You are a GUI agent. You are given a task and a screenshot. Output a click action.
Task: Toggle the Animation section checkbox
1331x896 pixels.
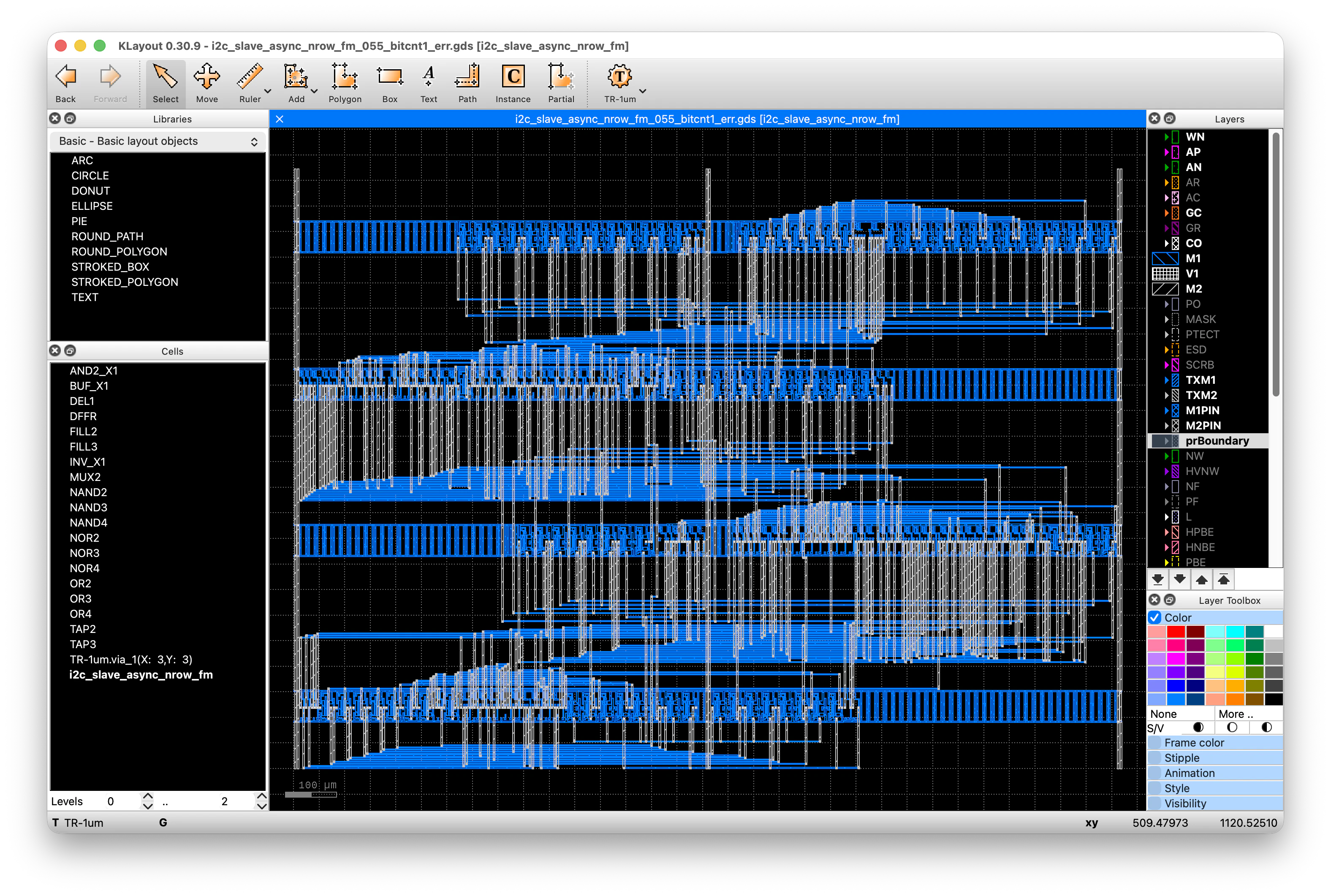pos(1155,773)
